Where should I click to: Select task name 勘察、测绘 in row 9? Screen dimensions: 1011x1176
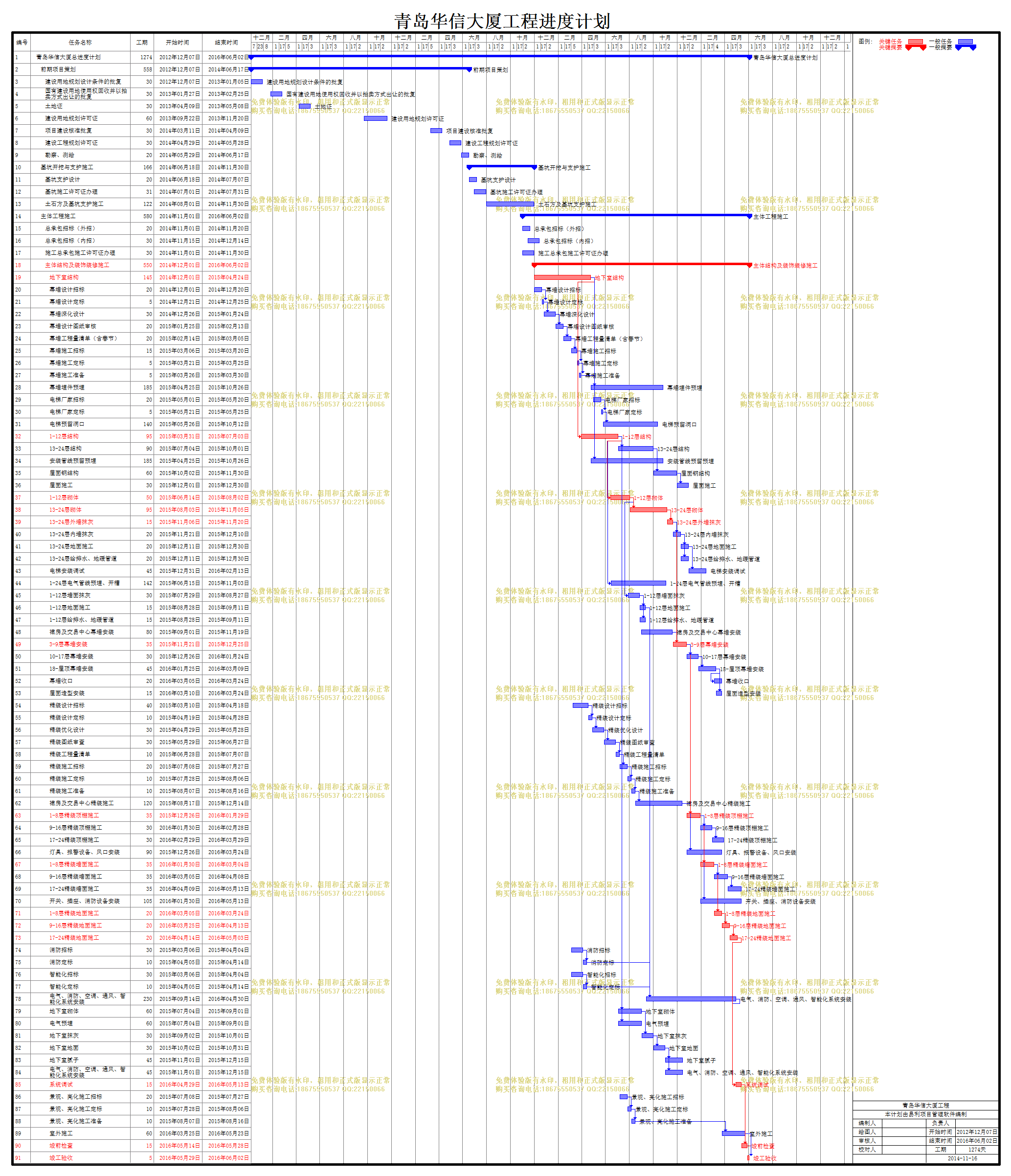(x=60, y=155)
